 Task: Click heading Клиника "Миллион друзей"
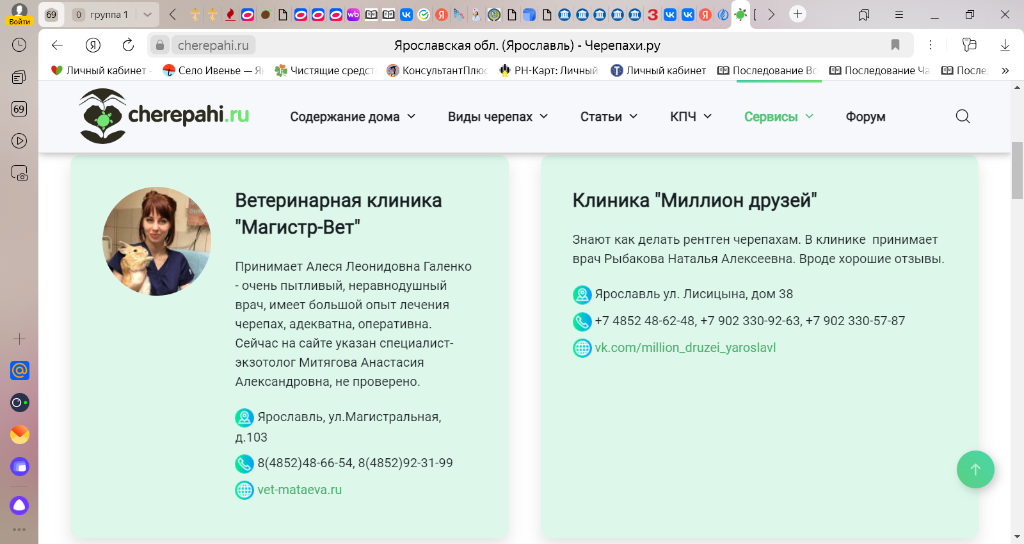(695, 200)
